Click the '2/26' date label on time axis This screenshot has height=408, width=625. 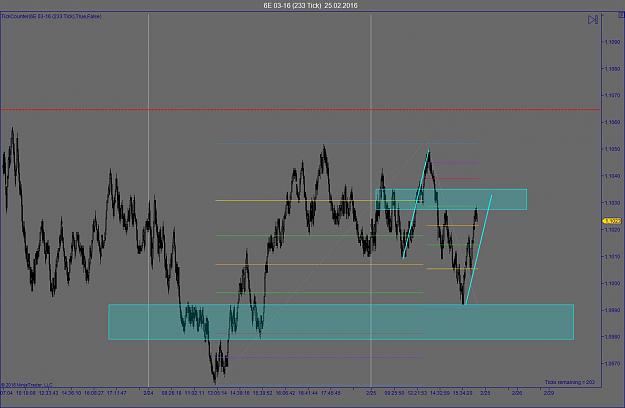(517, 393)
